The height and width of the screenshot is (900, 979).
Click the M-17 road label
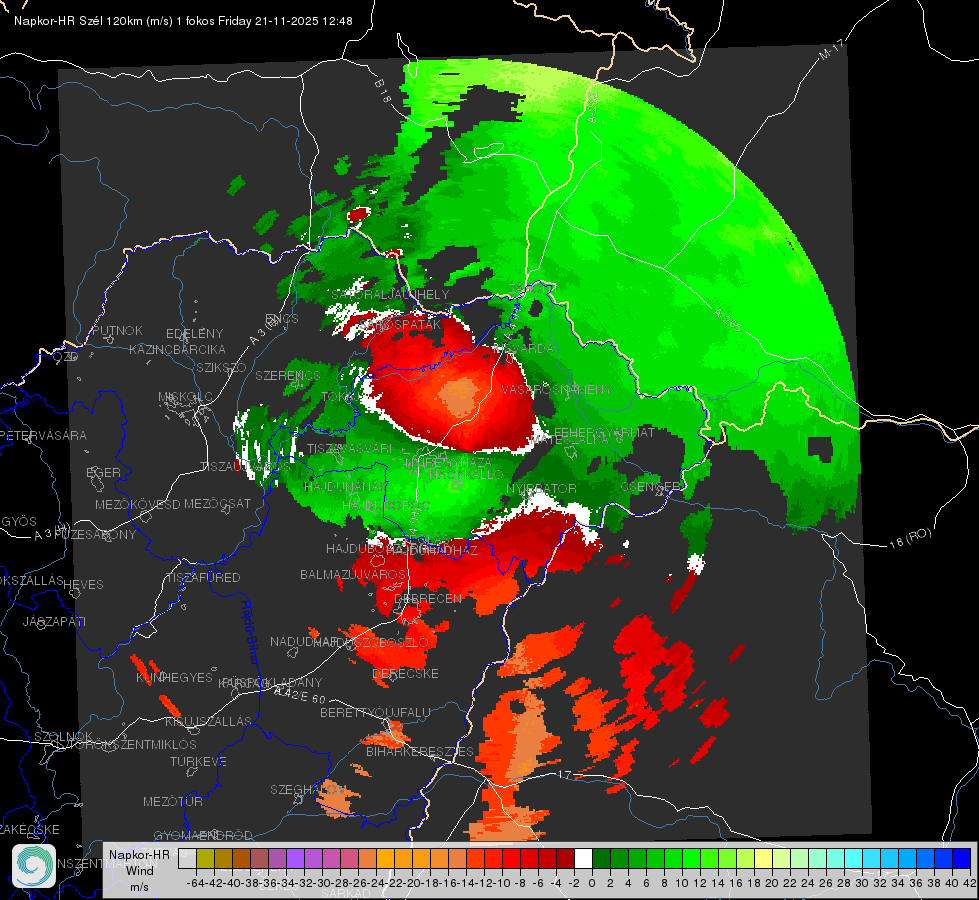pos(830,50)
